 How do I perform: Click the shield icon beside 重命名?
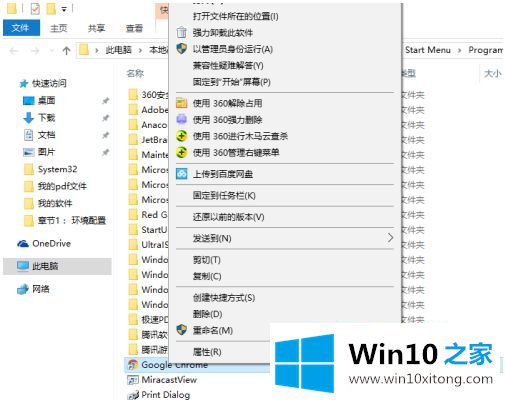click(x=182, y=330)
